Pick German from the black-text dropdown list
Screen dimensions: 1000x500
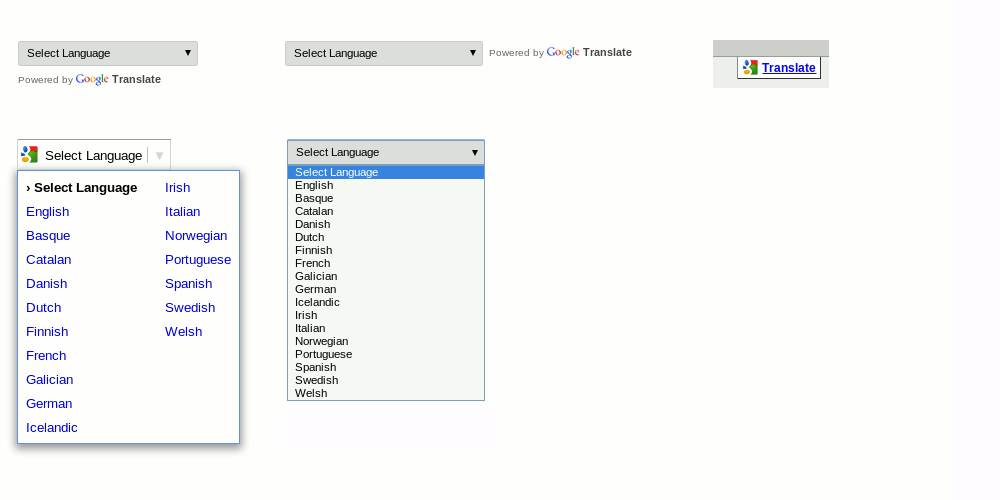pos(316,289)
